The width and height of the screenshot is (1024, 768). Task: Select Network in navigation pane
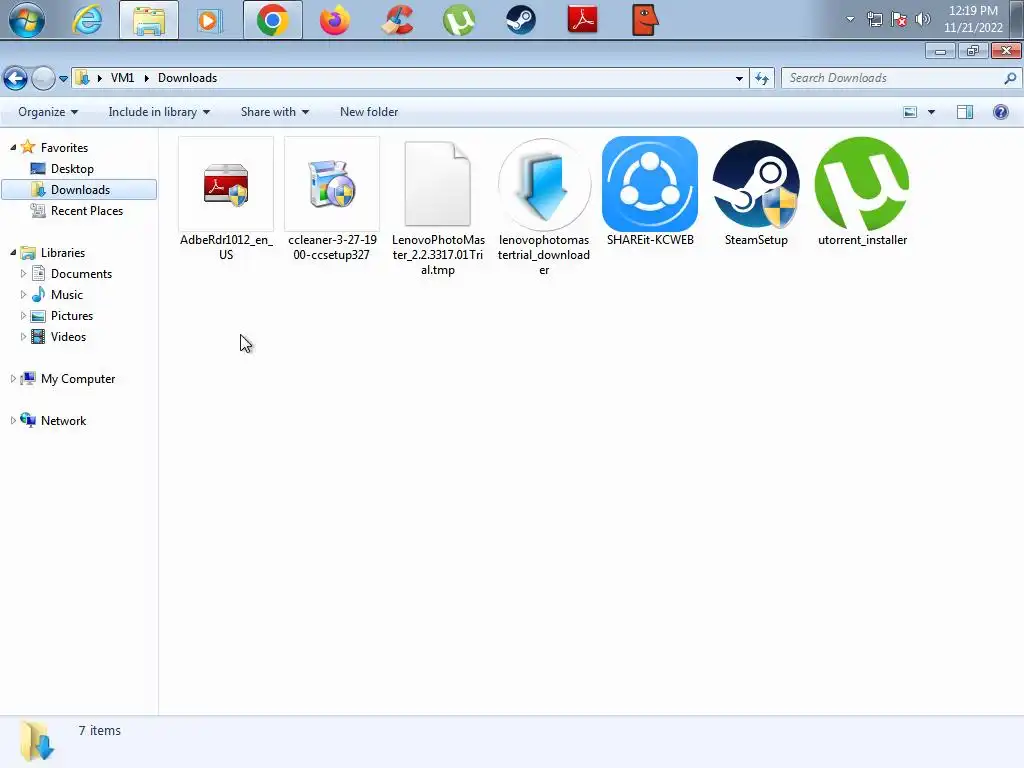63,421
